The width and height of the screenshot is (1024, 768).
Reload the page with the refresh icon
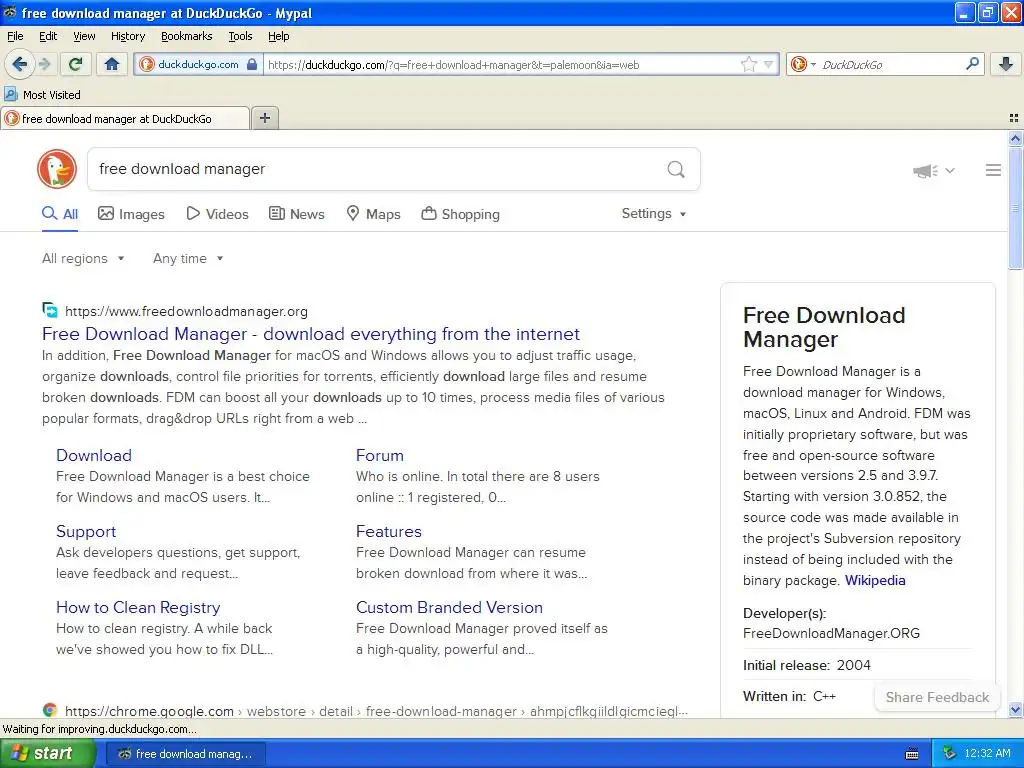[x=75, y=64]
